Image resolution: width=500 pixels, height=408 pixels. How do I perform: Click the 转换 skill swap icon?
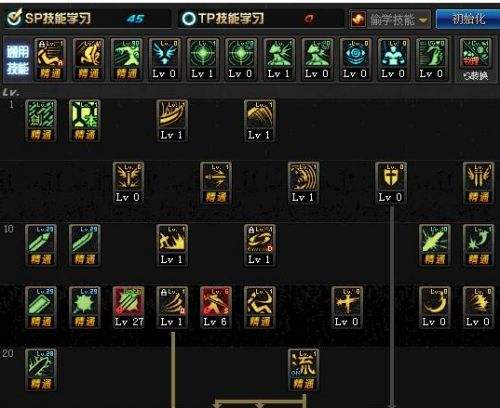click(x=475, y=60)
